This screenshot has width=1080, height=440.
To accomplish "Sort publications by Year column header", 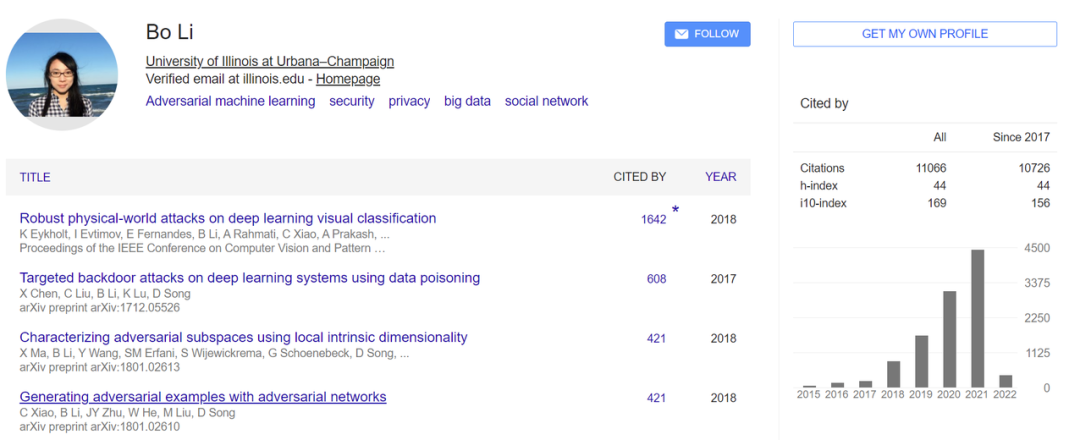I will 720,177.
